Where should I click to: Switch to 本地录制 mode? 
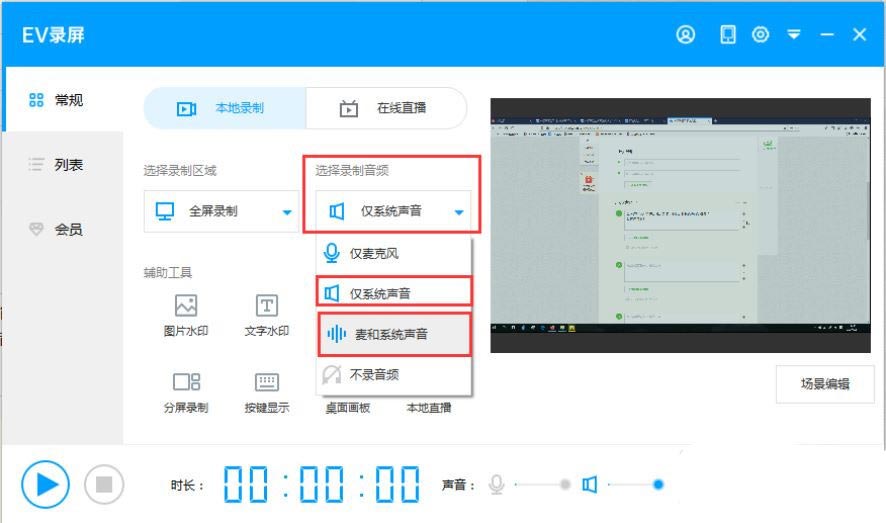[x=225, y=108]
